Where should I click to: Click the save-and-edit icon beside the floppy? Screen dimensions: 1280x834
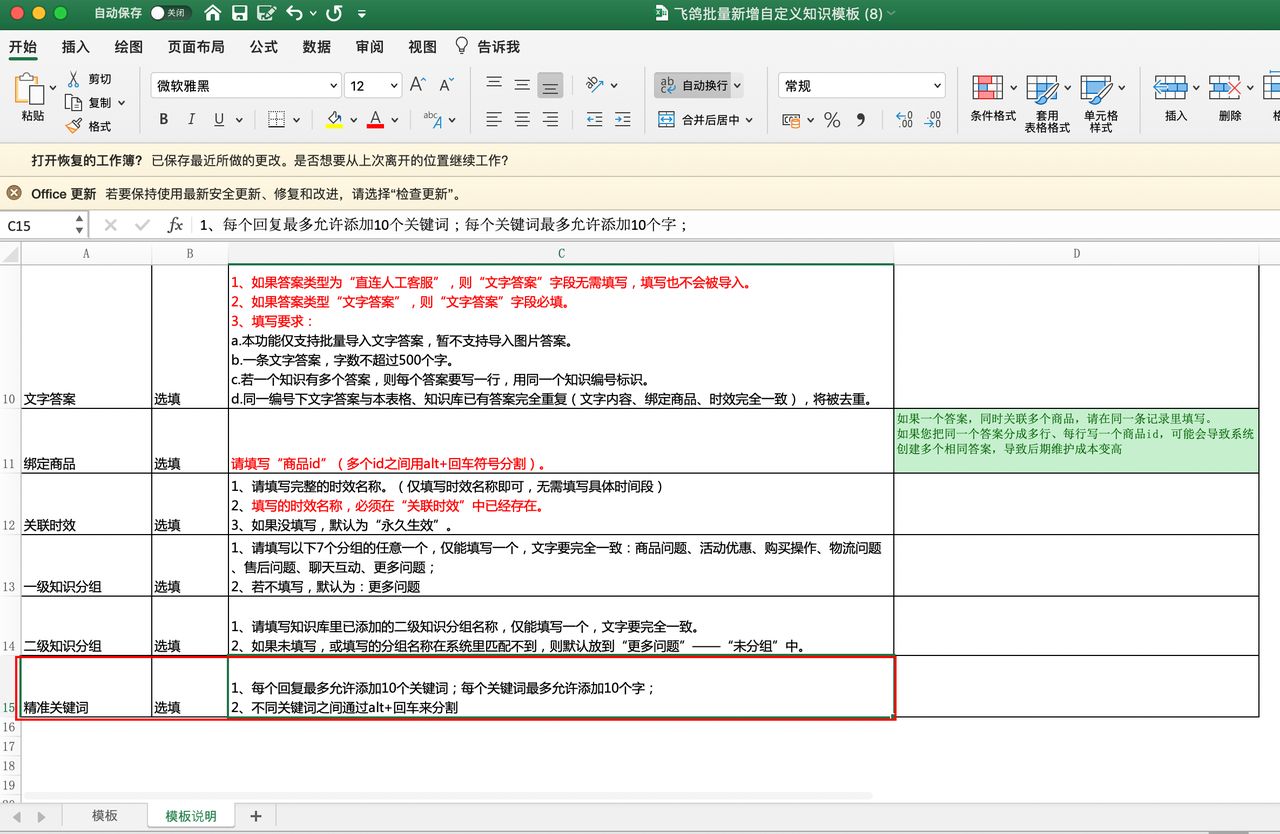tap(266, 14)
